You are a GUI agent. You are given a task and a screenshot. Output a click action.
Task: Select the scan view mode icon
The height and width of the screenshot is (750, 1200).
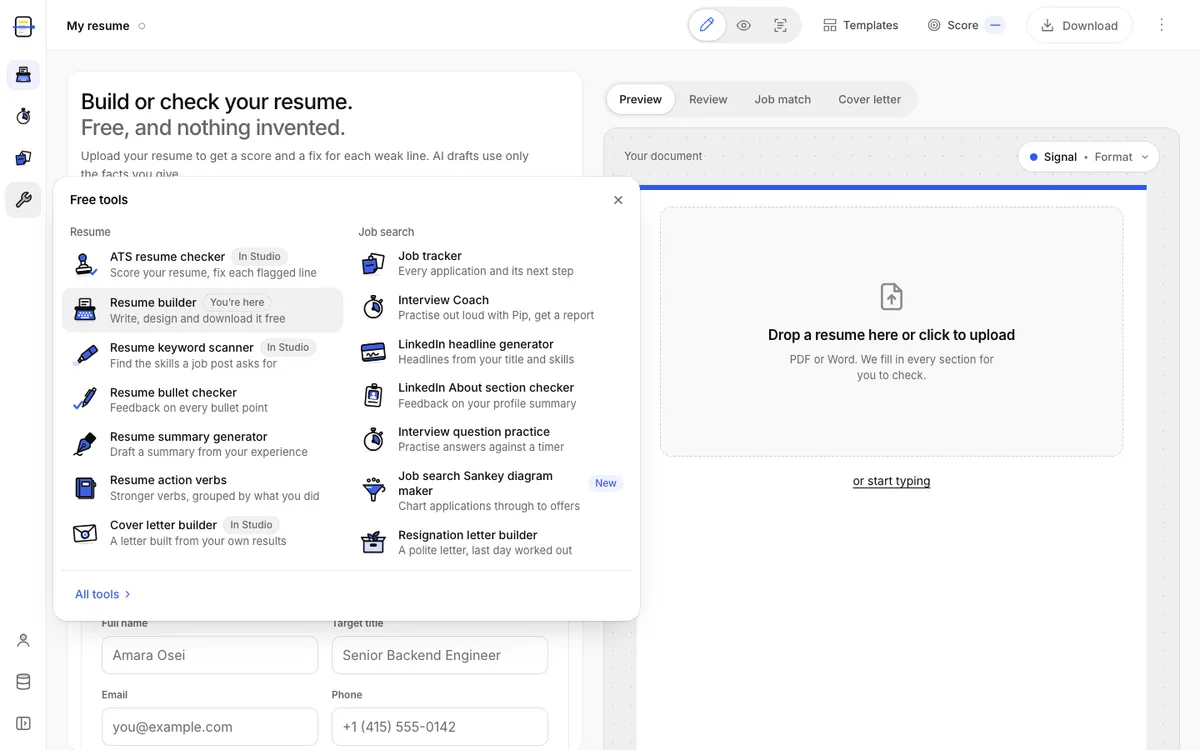pos(781,25)
